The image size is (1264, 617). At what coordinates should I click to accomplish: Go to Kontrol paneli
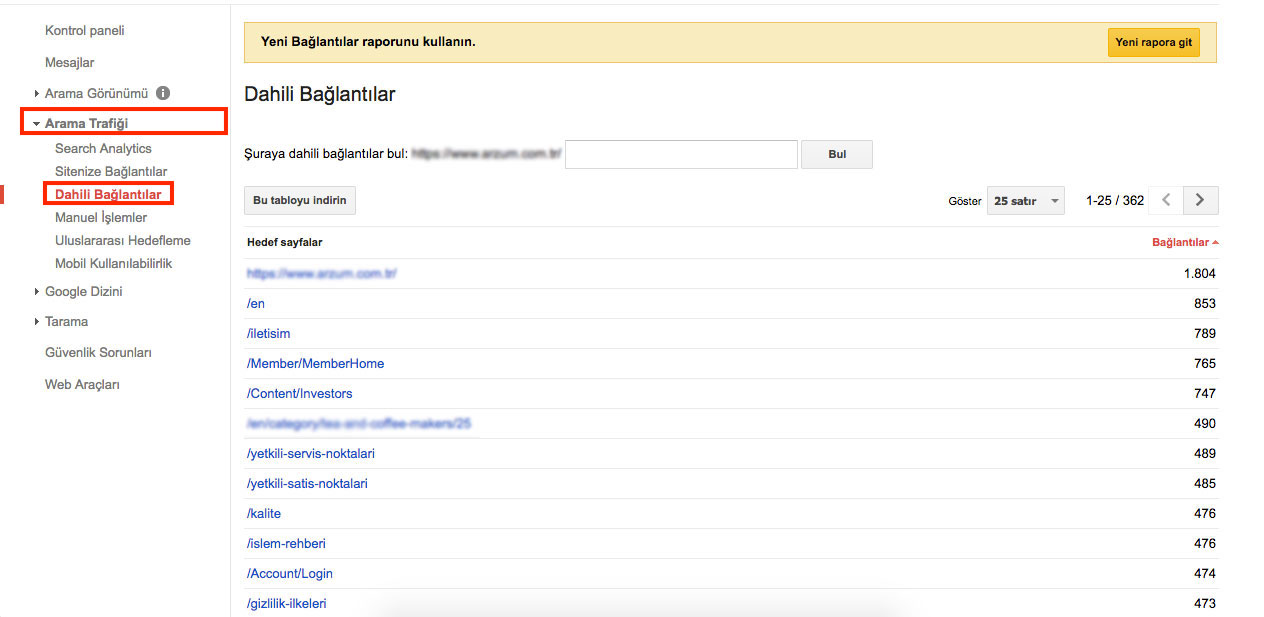click(84, 31)
